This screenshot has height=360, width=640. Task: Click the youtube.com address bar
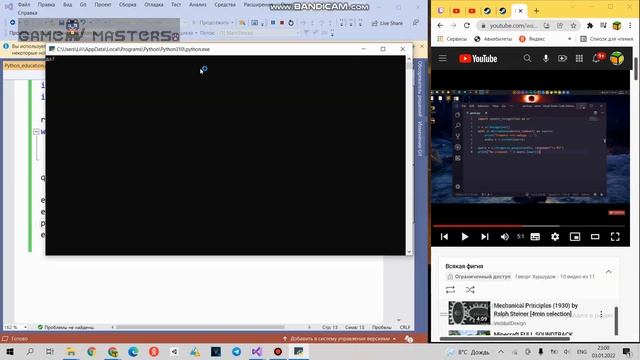click(x=513, y=25)
